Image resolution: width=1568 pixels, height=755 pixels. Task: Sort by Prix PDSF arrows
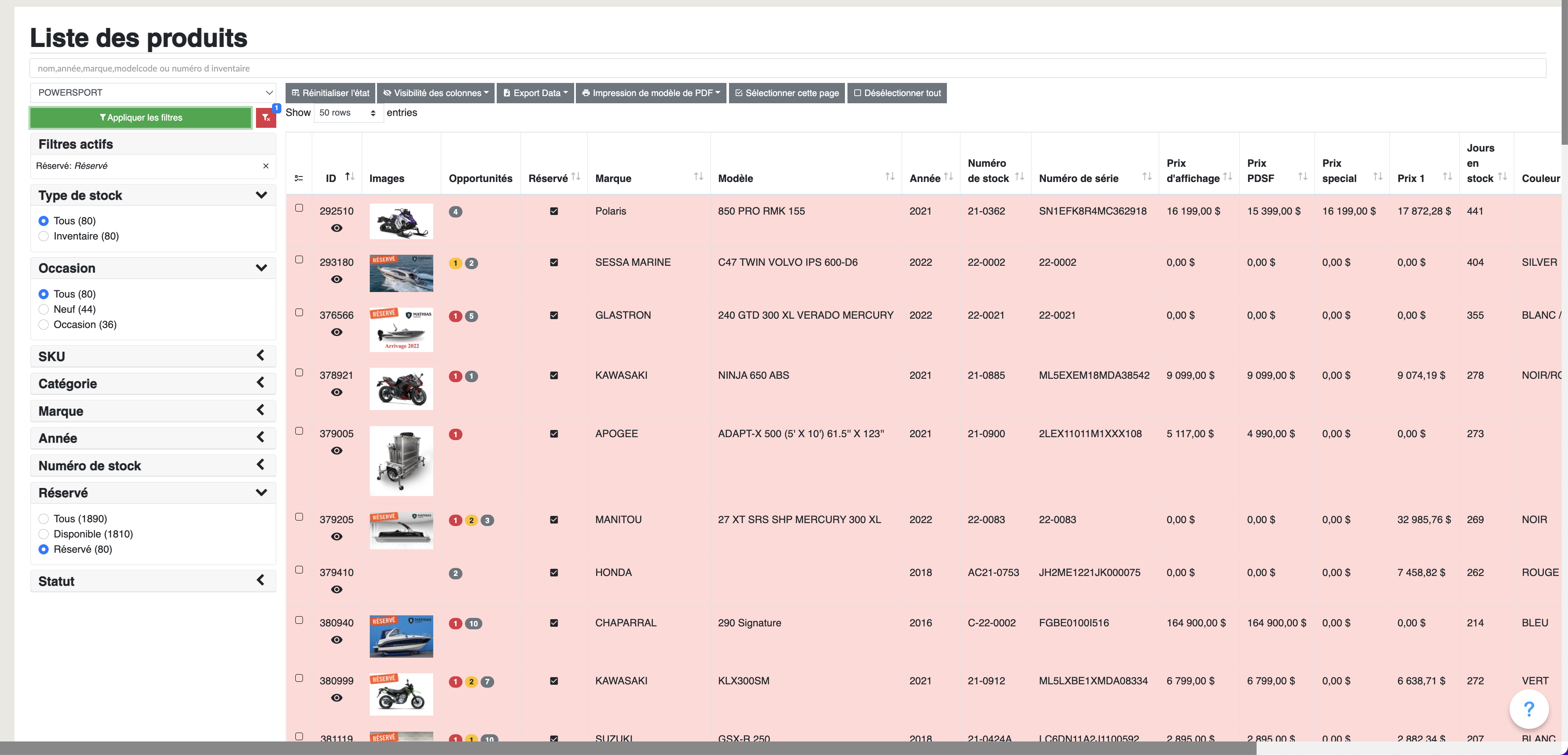(1303, 176)
